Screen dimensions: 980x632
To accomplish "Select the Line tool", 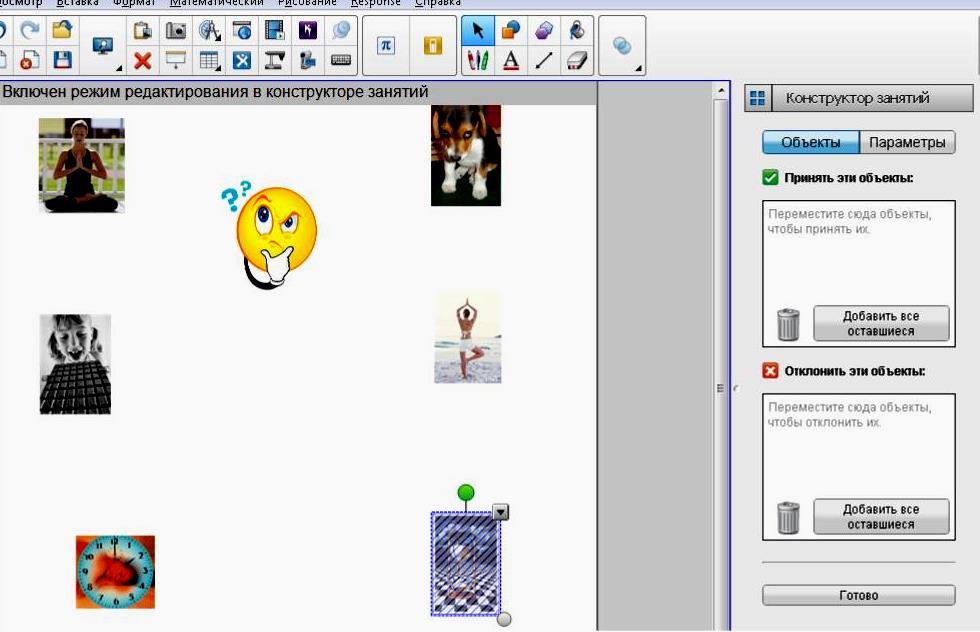I will pyautogui.click(x=544, y=61).
